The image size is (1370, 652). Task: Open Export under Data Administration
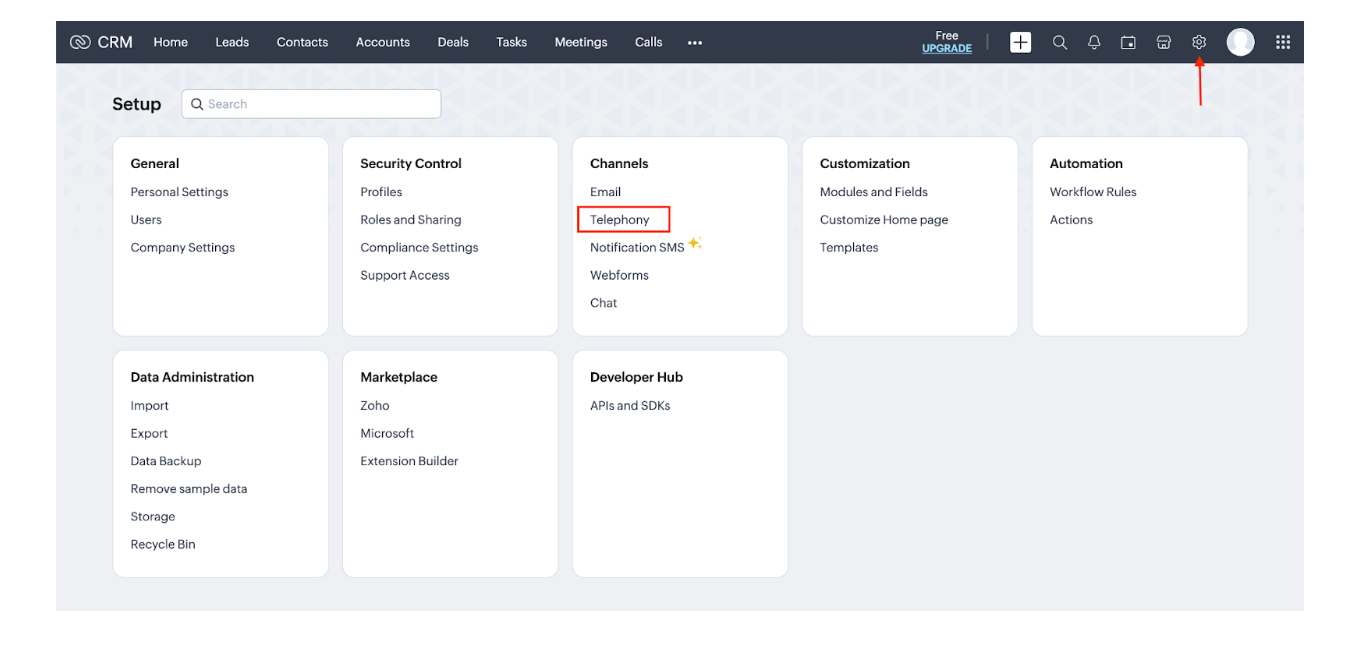pos(149,434)
